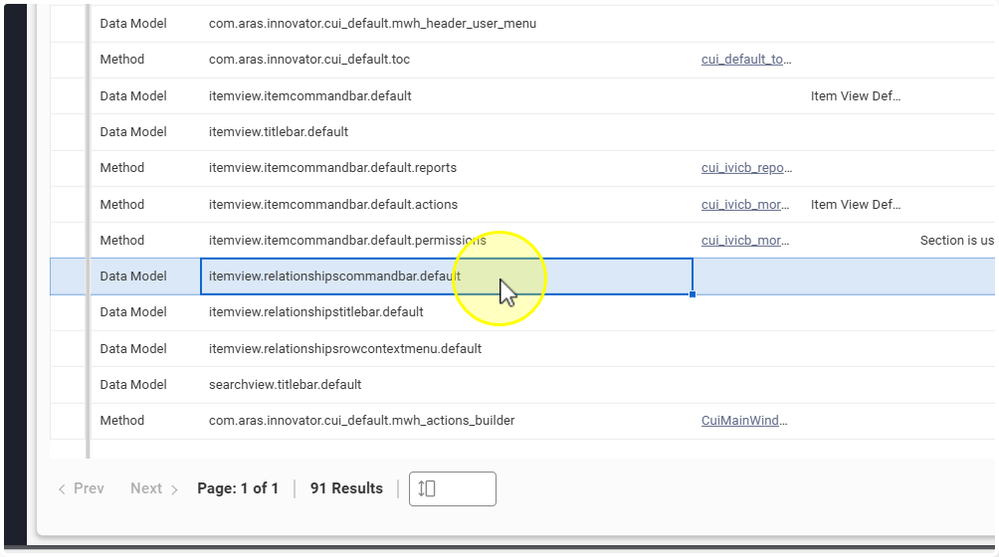Viewport: 999px width, 557px height.
Task: Select the searchview.titlebar.default cell
Action: [285, 384]
